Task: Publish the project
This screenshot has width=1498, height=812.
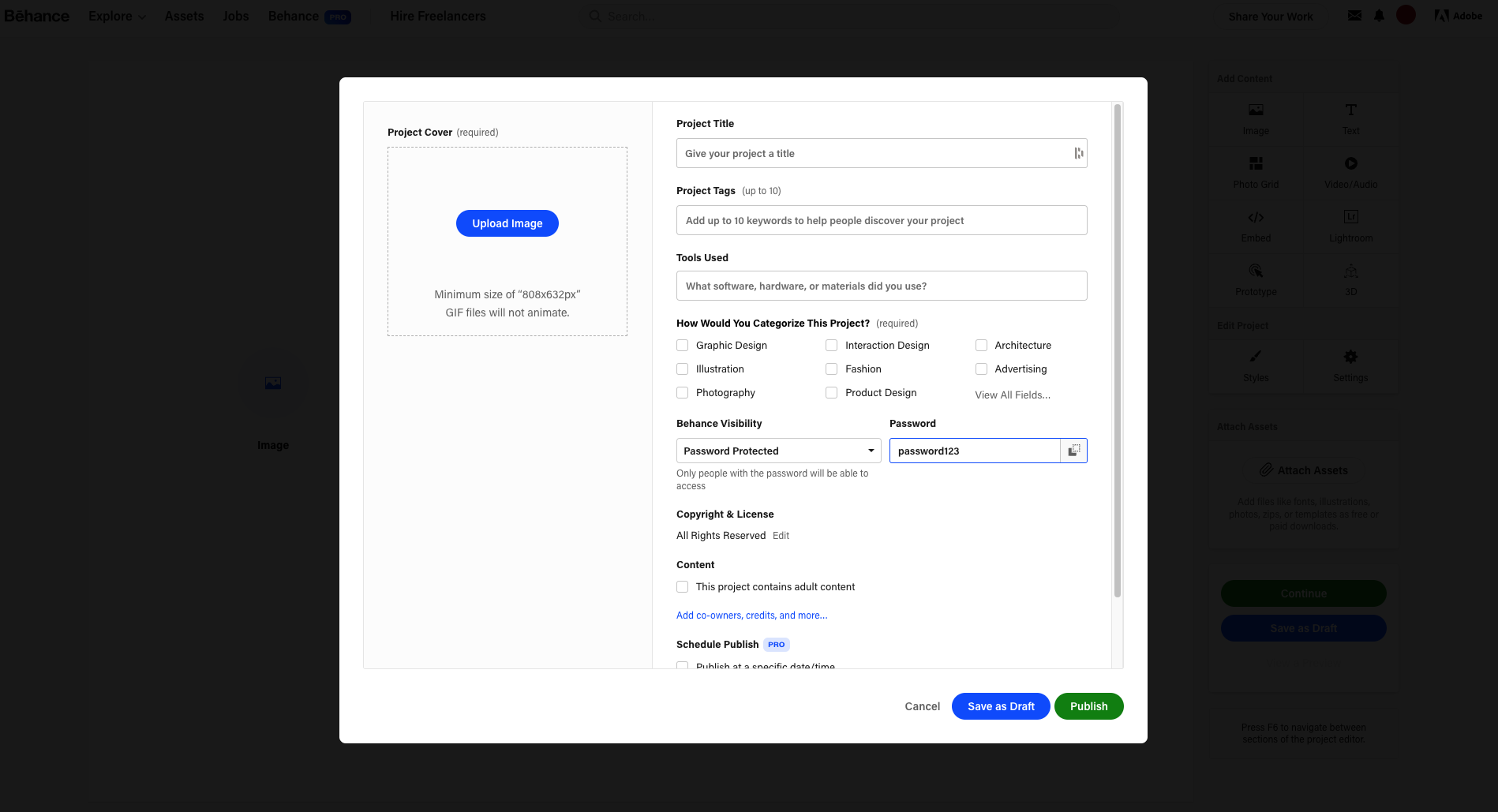Action: pos(1088,705)
